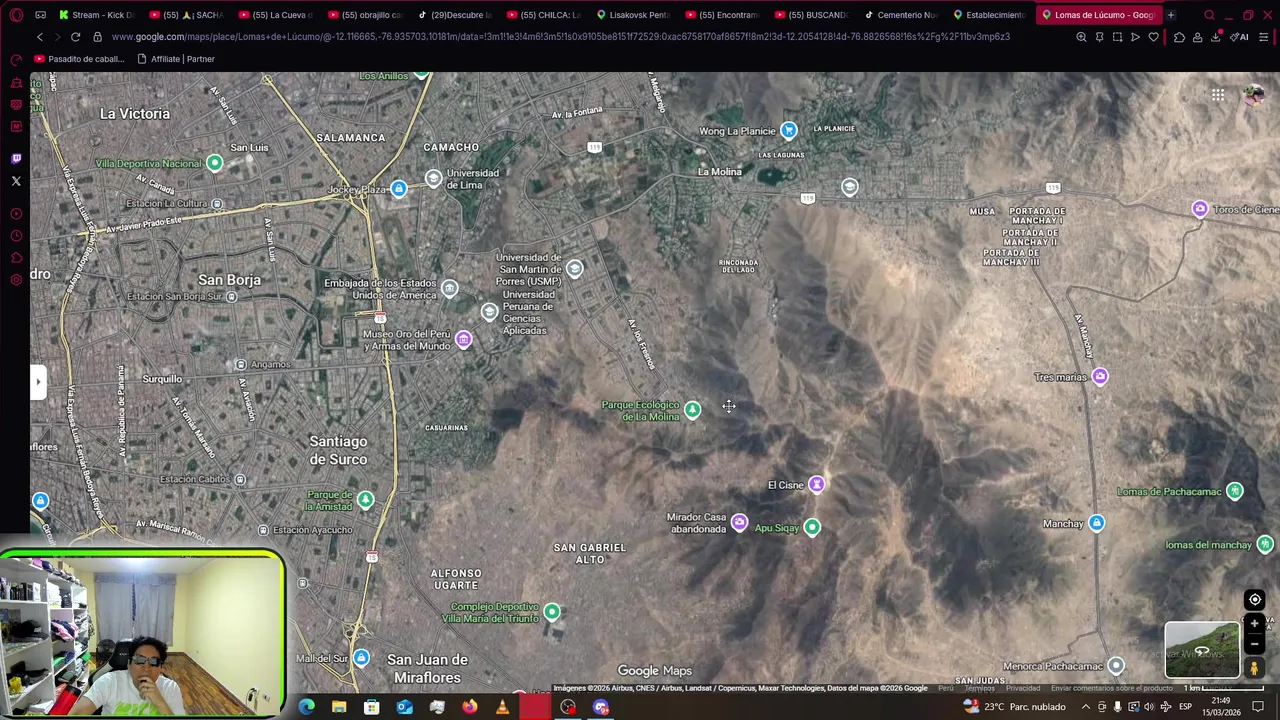Screen dimensions: 1280x720
Task: Open Firefox from the taskbar
Action: (469, 707)
